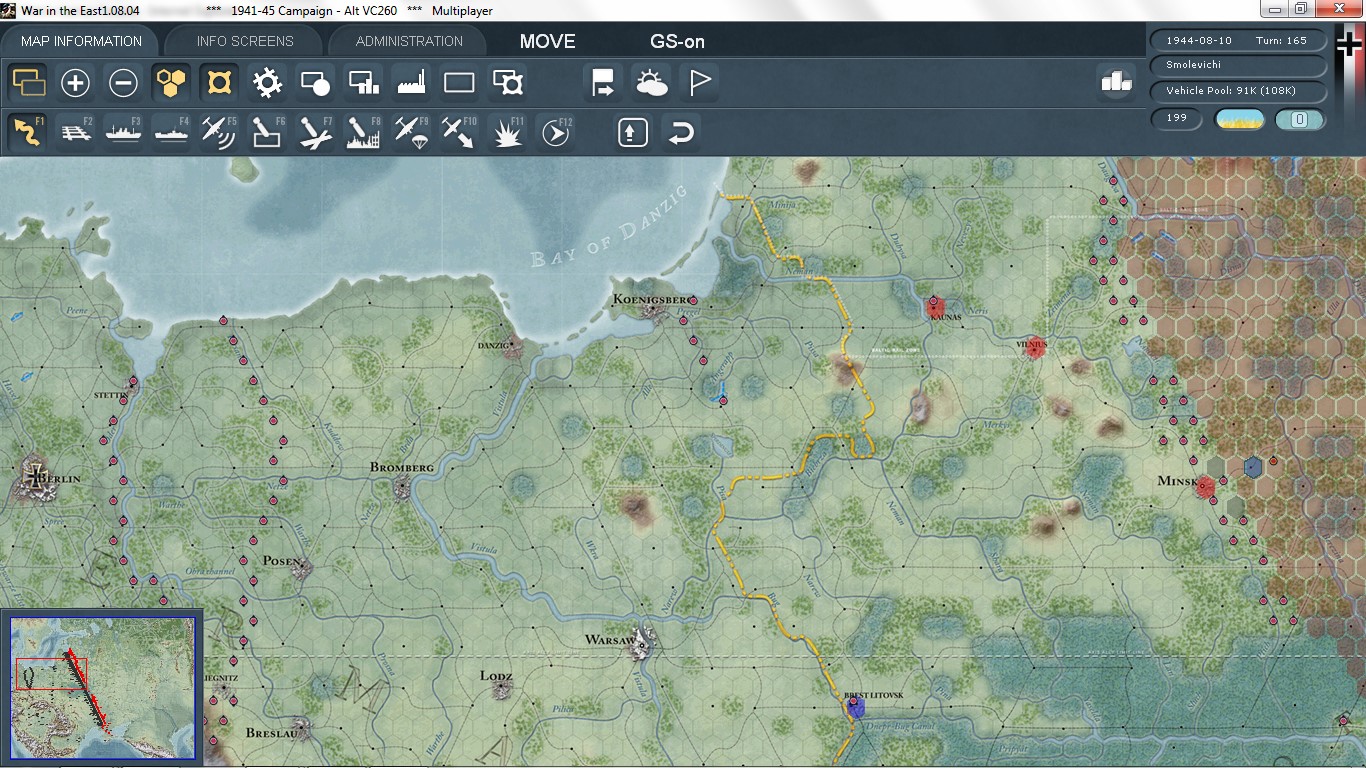Select F10 air transfer mode icon
This screenshot has height=768, width=1366.
coord(459,132)
